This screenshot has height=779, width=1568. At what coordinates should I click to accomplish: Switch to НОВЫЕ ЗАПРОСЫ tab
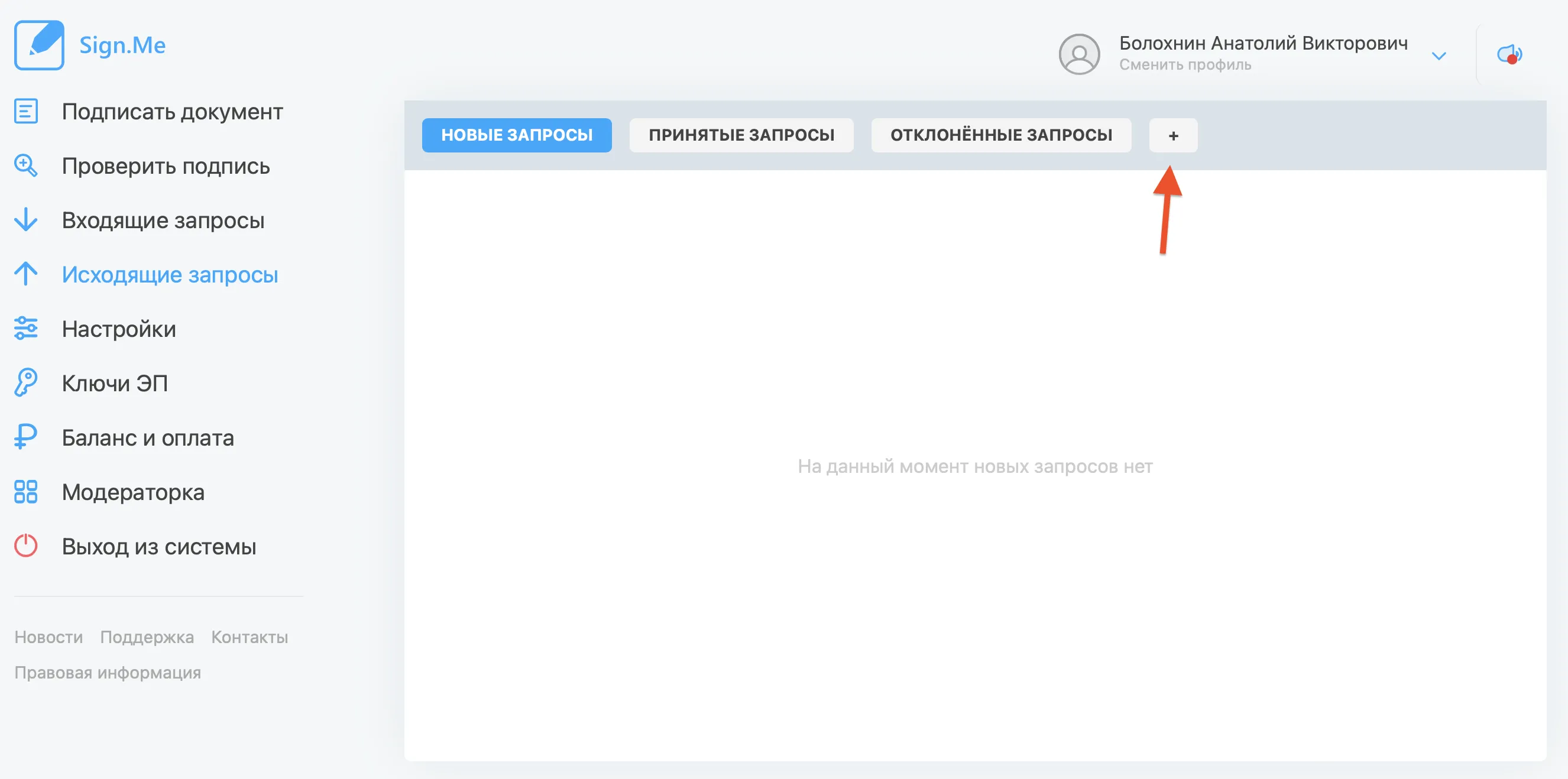click(x=517, y=135)
